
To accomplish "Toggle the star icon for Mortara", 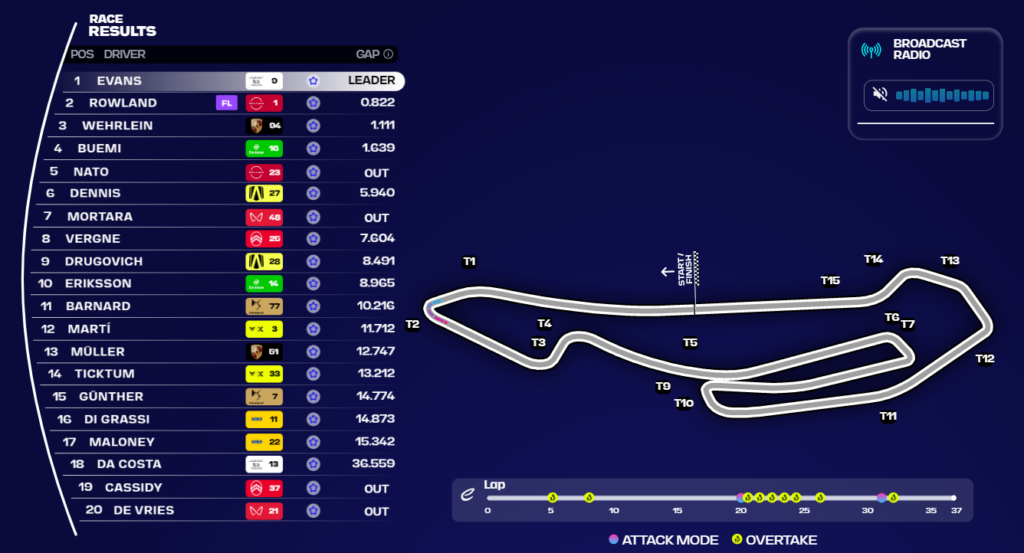I will 313,217.
